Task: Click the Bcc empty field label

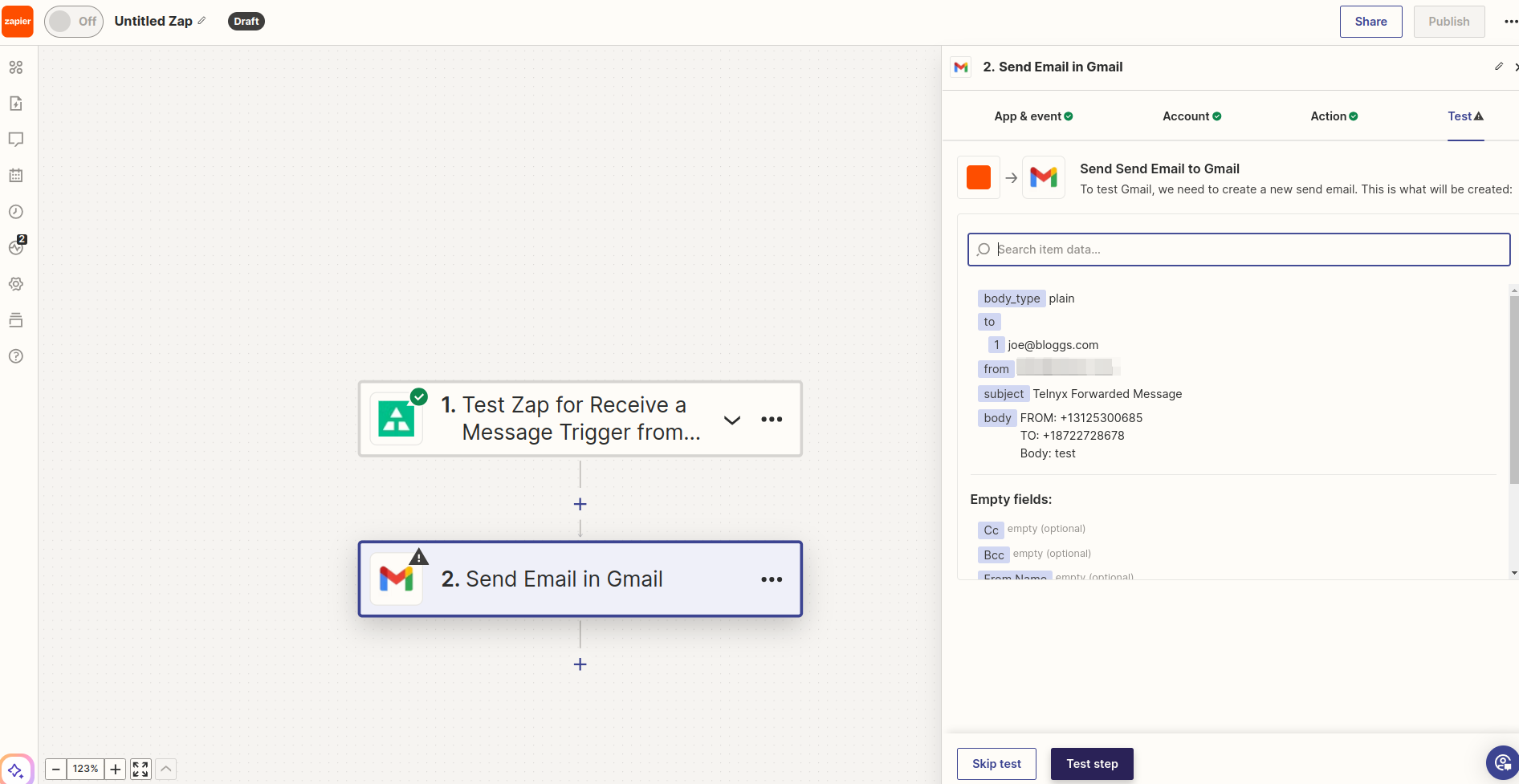Action: (x=993, y=555)
